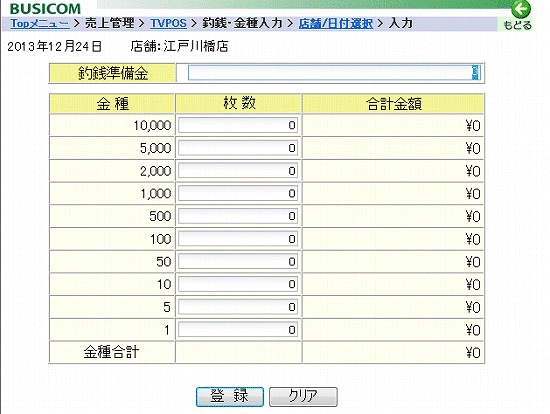Focus the 釣銭準備金 input field

(x=334, y=73)
